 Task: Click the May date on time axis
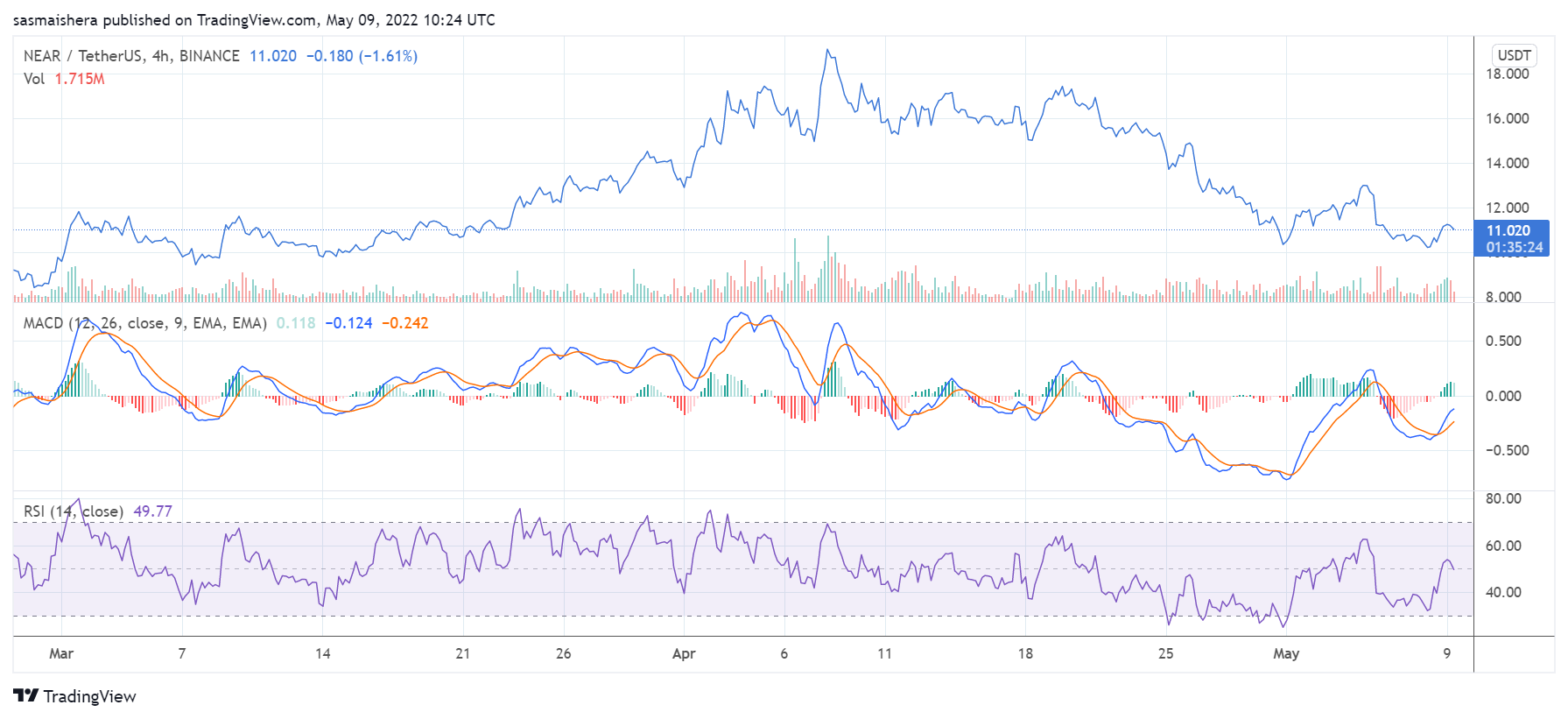1286,653
